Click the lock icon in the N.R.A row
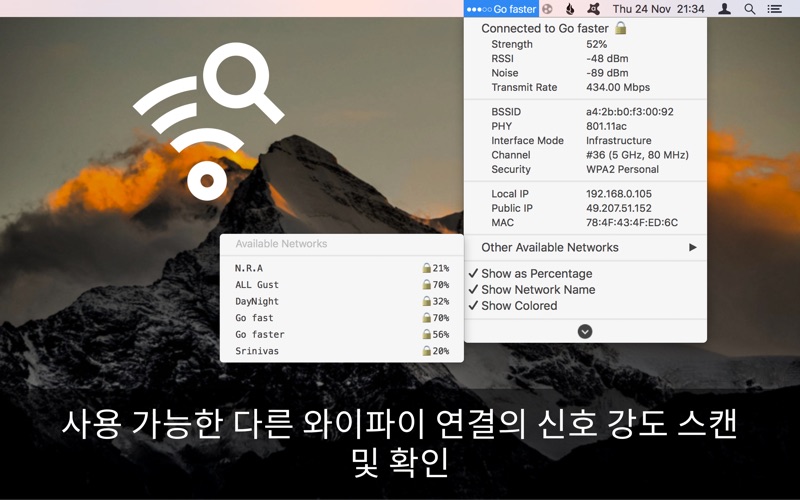Viewport: 800px width, 500px height. [427, 267]
